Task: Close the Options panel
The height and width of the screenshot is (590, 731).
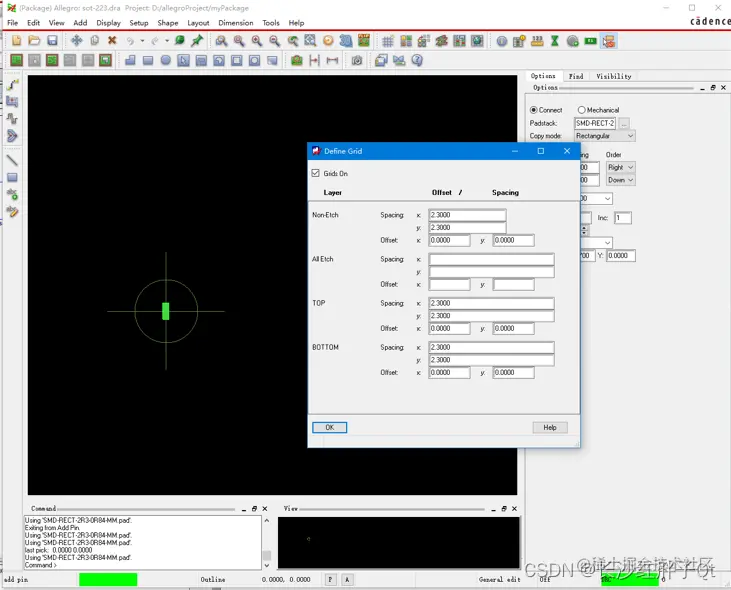Action: click(x=723, y=88)
